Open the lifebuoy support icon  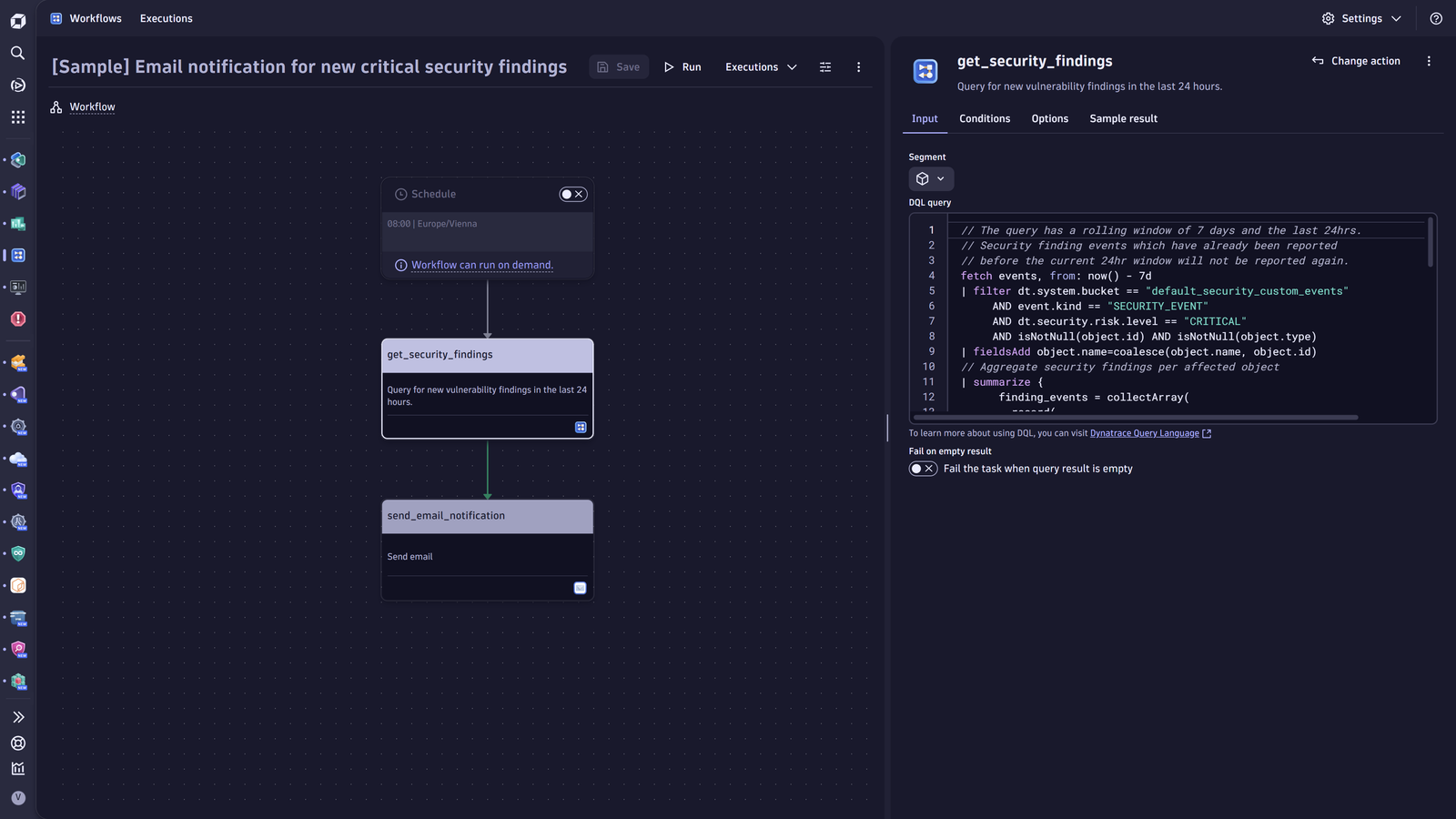coord(18,743)
